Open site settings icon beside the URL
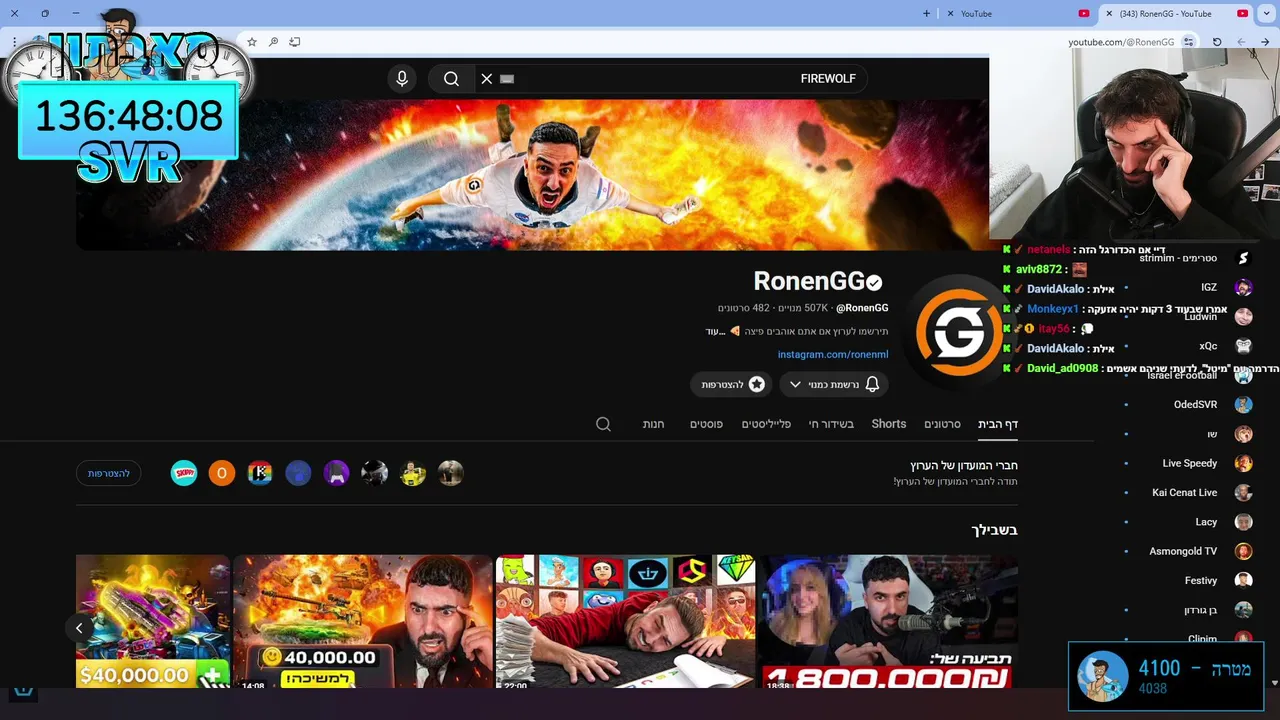This screenshot has height=720, width=1280. click(x=1188, y=42)
